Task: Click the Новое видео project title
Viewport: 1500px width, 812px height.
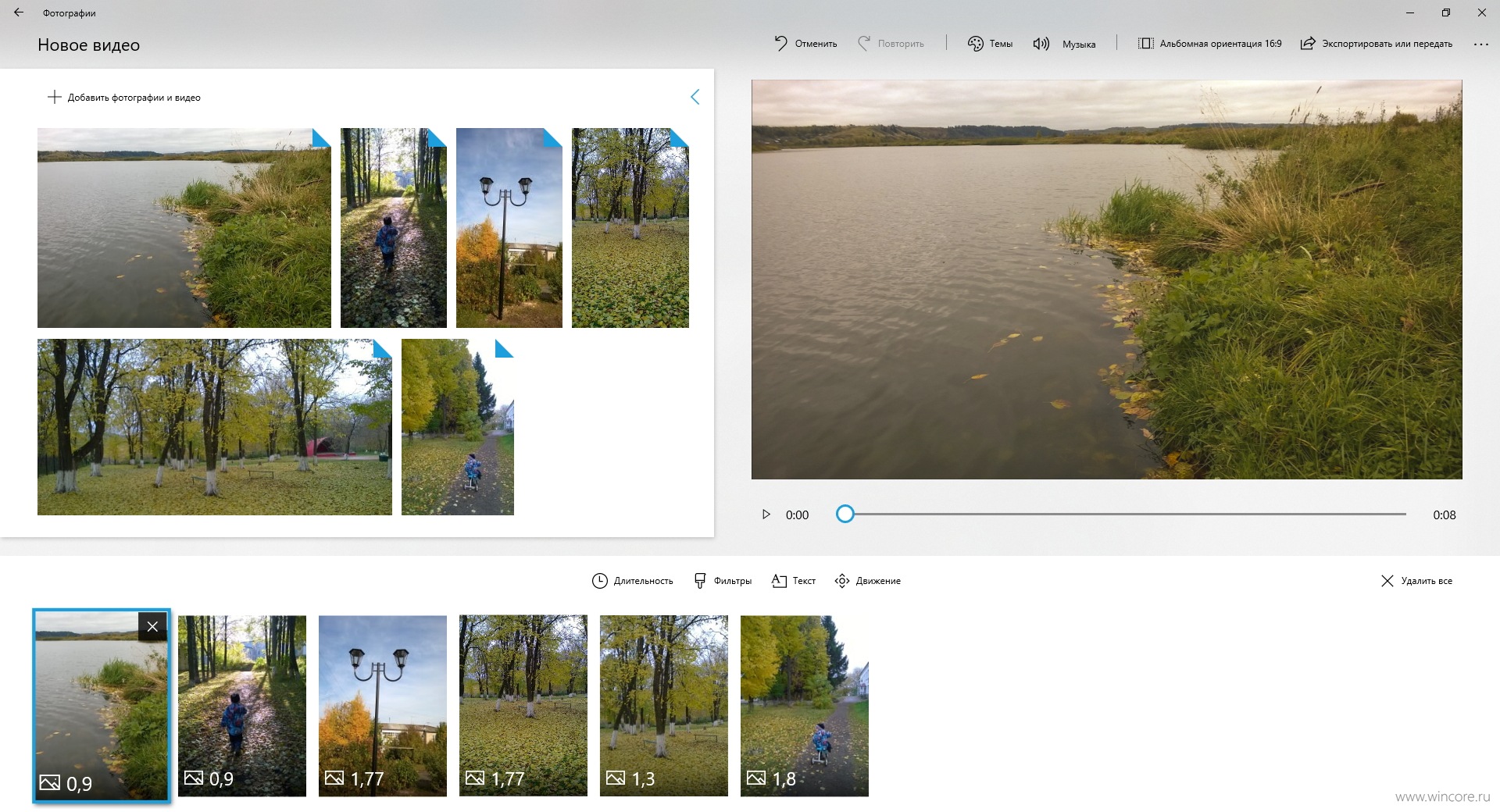Action: (89, 45)
